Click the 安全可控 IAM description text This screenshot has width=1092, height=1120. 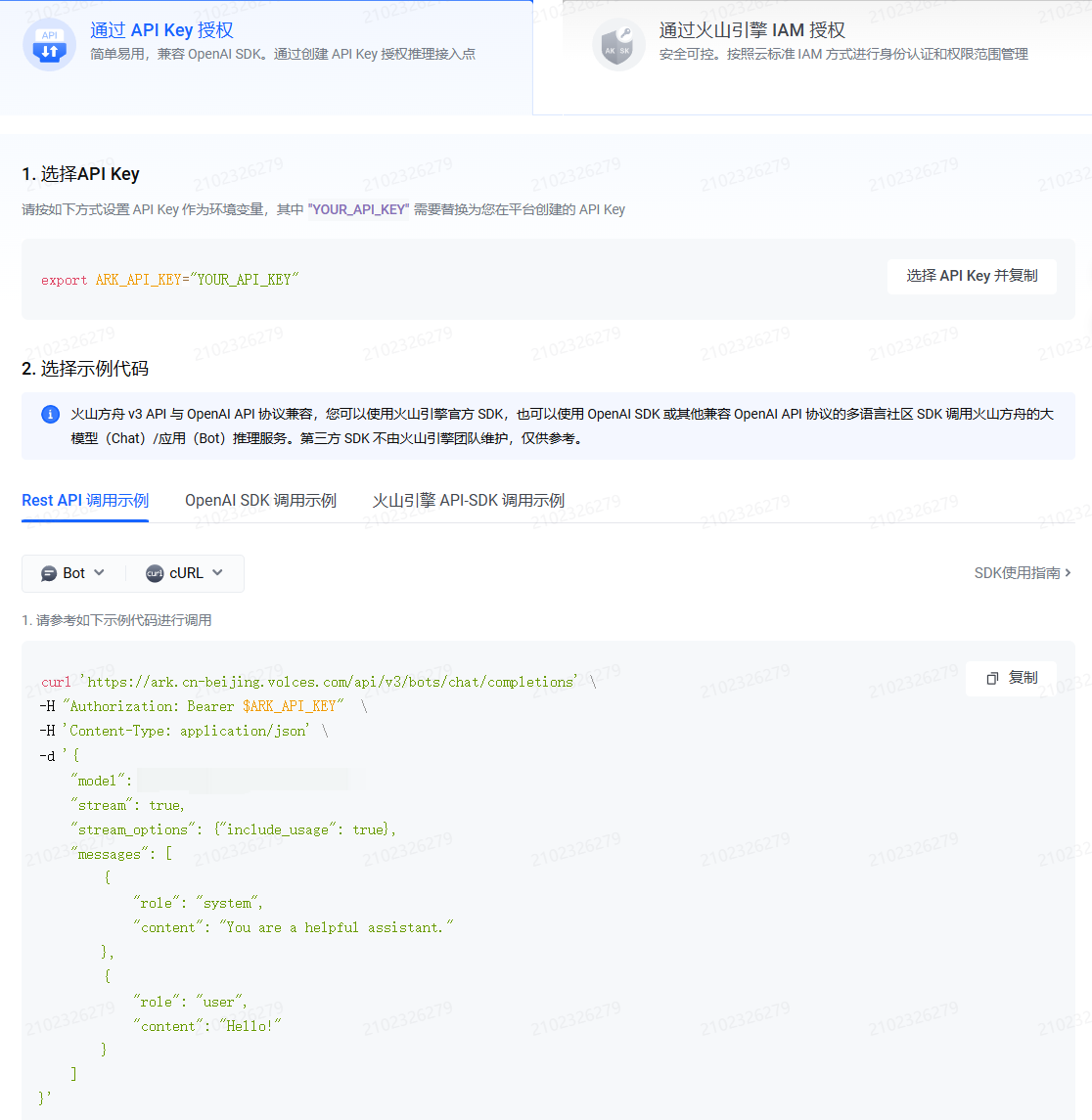point(843,54)
